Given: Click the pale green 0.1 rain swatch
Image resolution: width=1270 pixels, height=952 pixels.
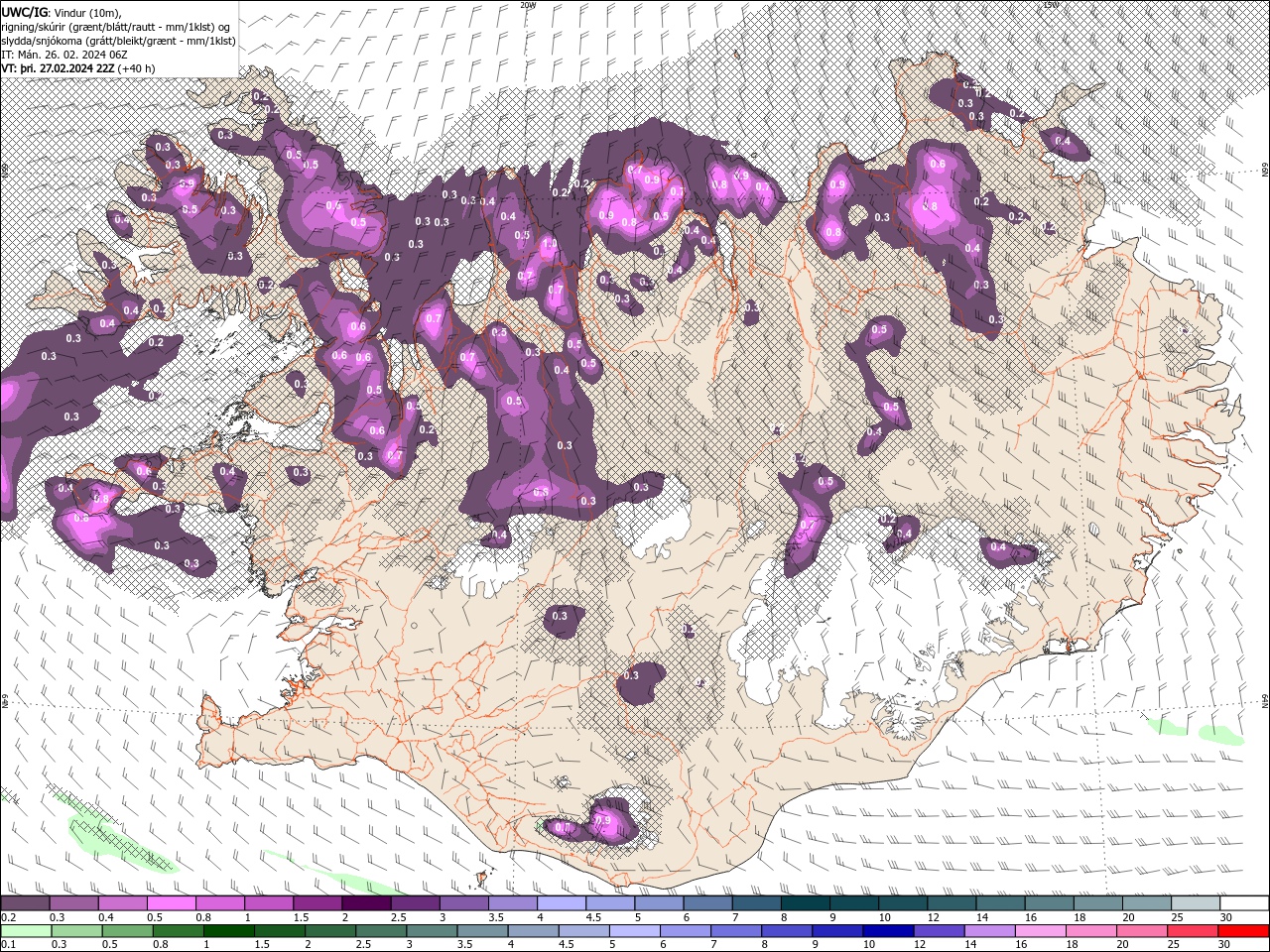Looking at the screenshot, I should (26, 930).
